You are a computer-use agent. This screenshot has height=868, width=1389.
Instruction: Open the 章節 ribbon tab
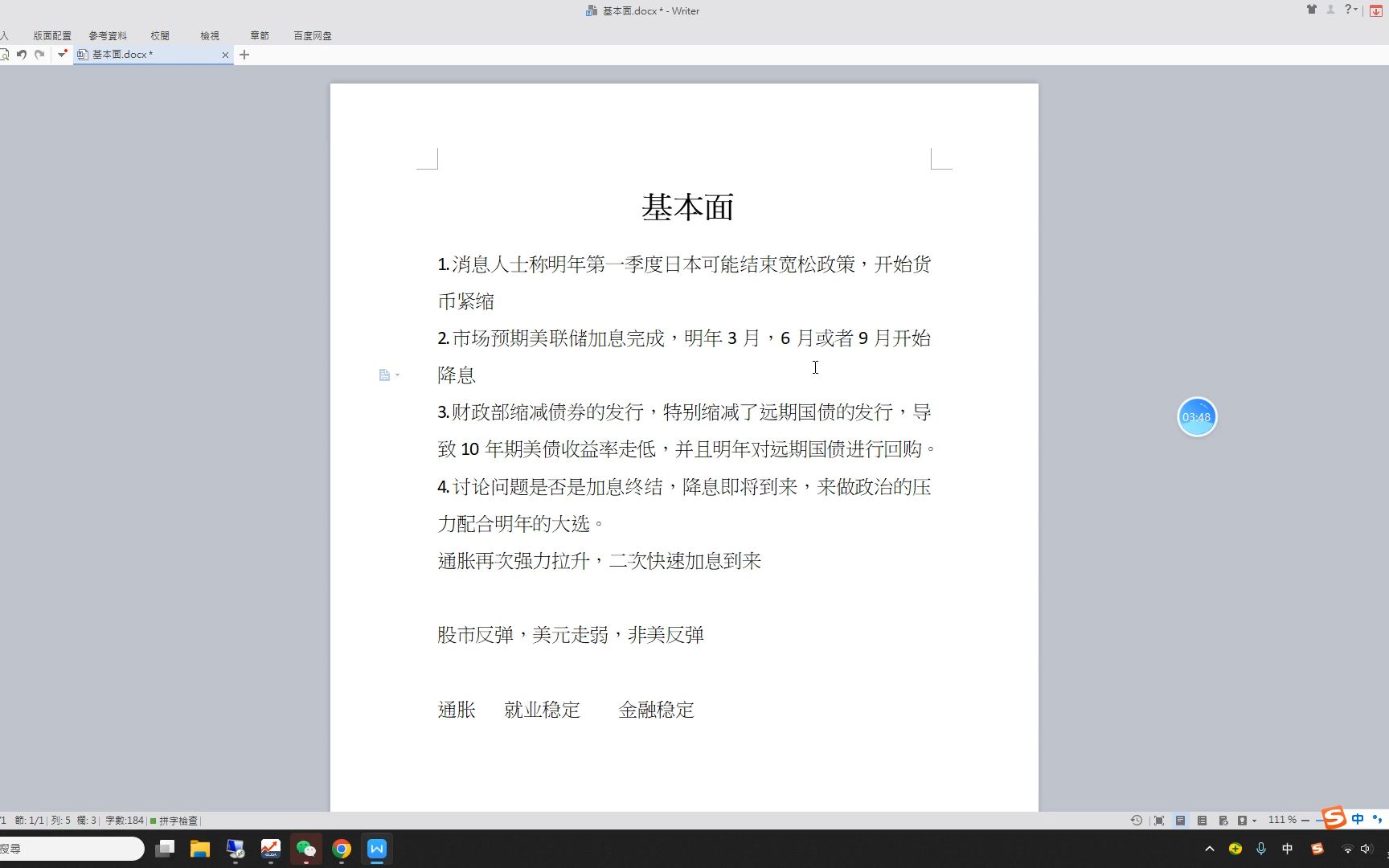(x=260, y=35)
